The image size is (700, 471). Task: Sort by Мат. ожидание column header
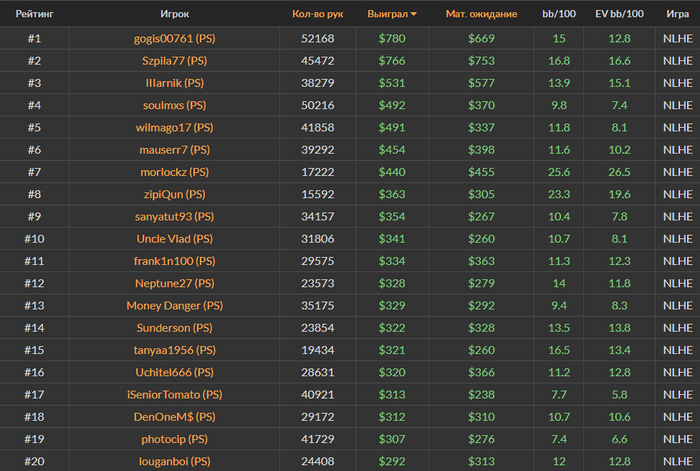(x=481, y=15)
